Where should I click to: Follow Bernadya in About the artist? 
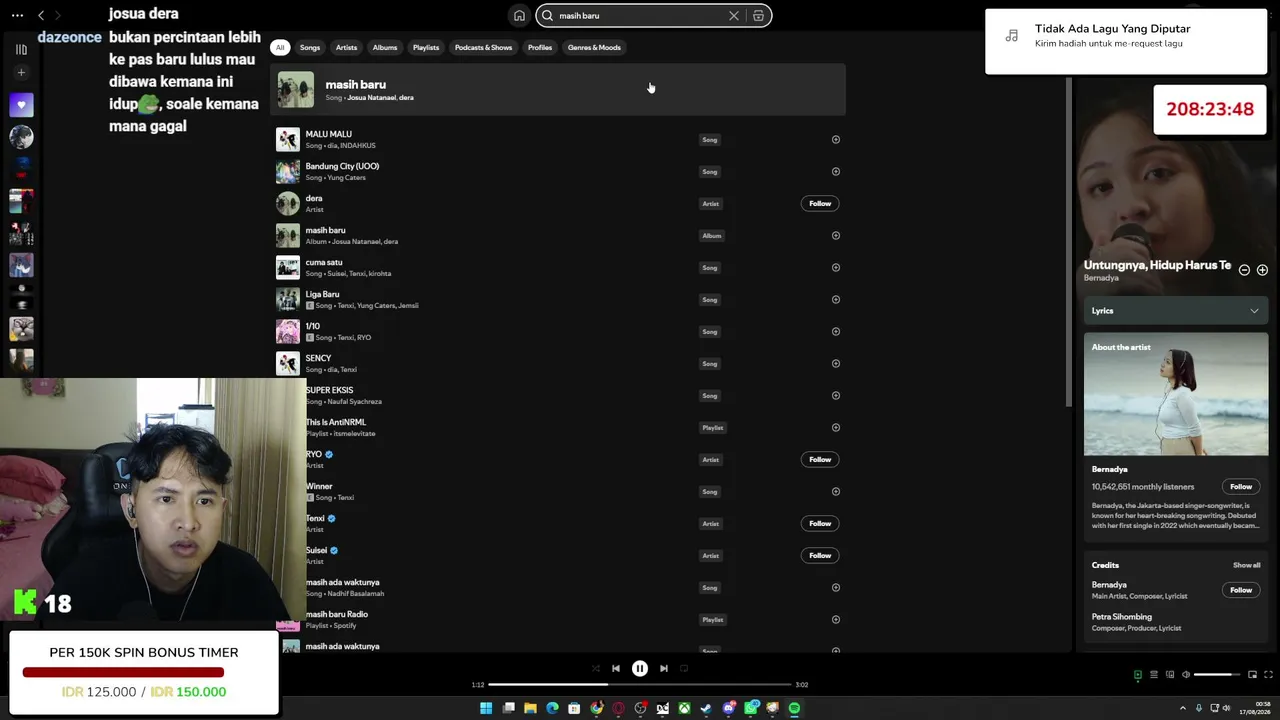click(1241, 487)
